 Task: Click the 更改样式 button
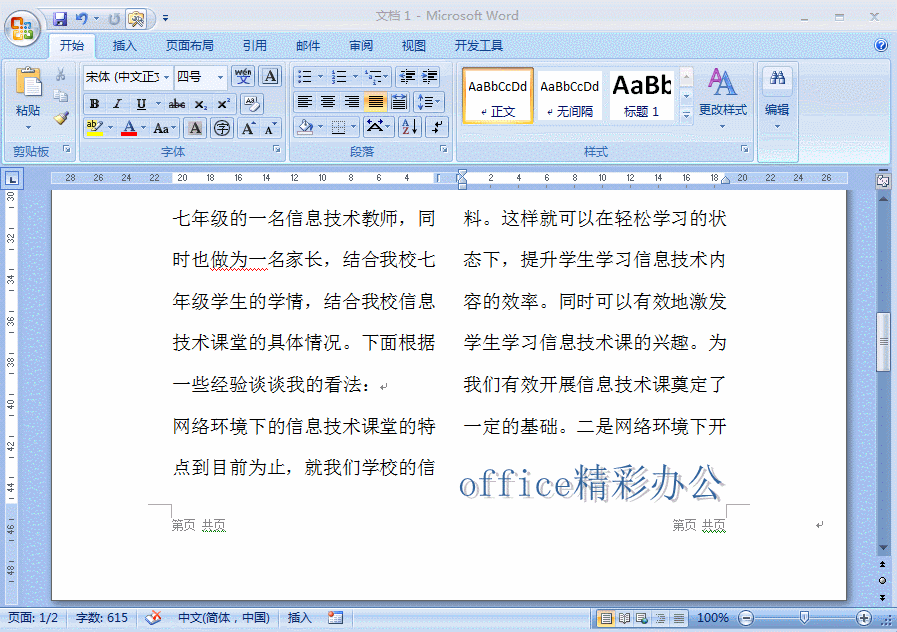click(x=723, y=98)
